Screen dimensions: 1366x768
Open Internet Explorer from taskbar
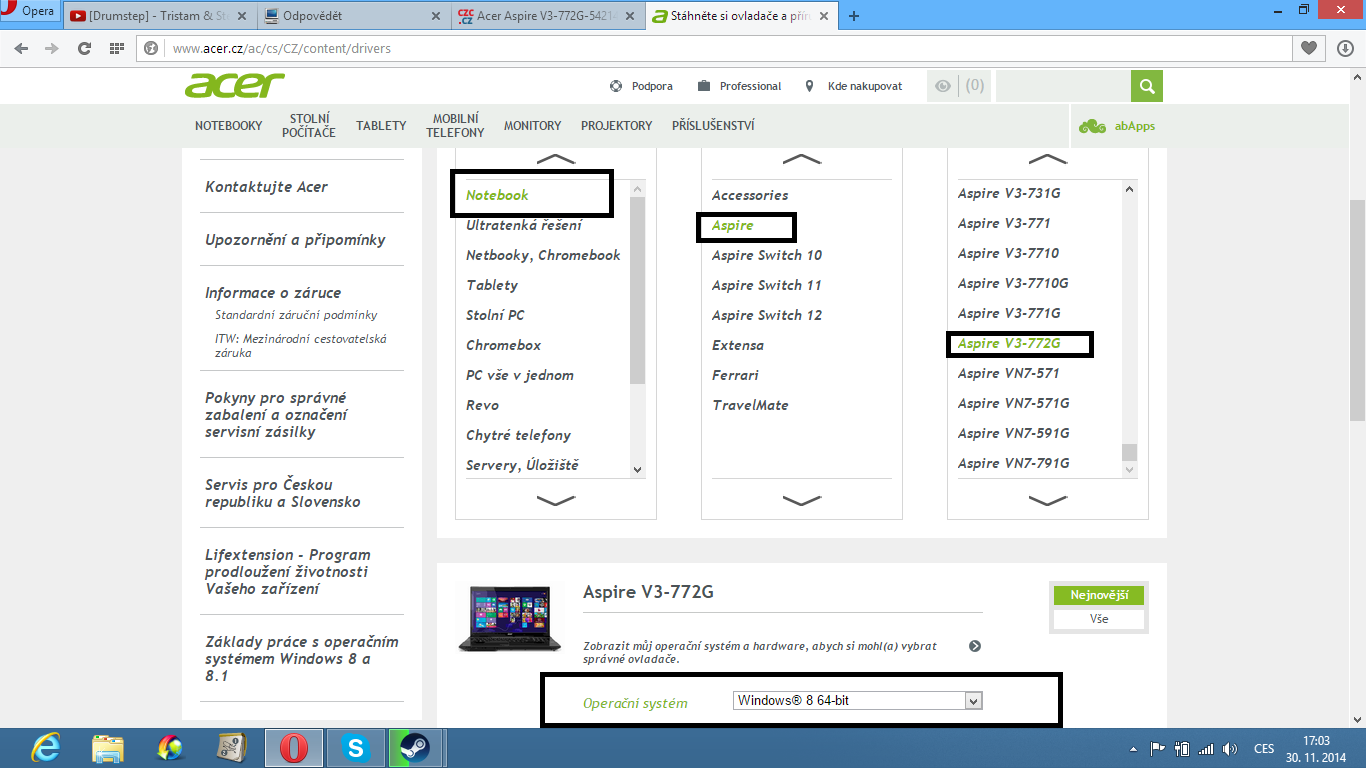[46, 748]
